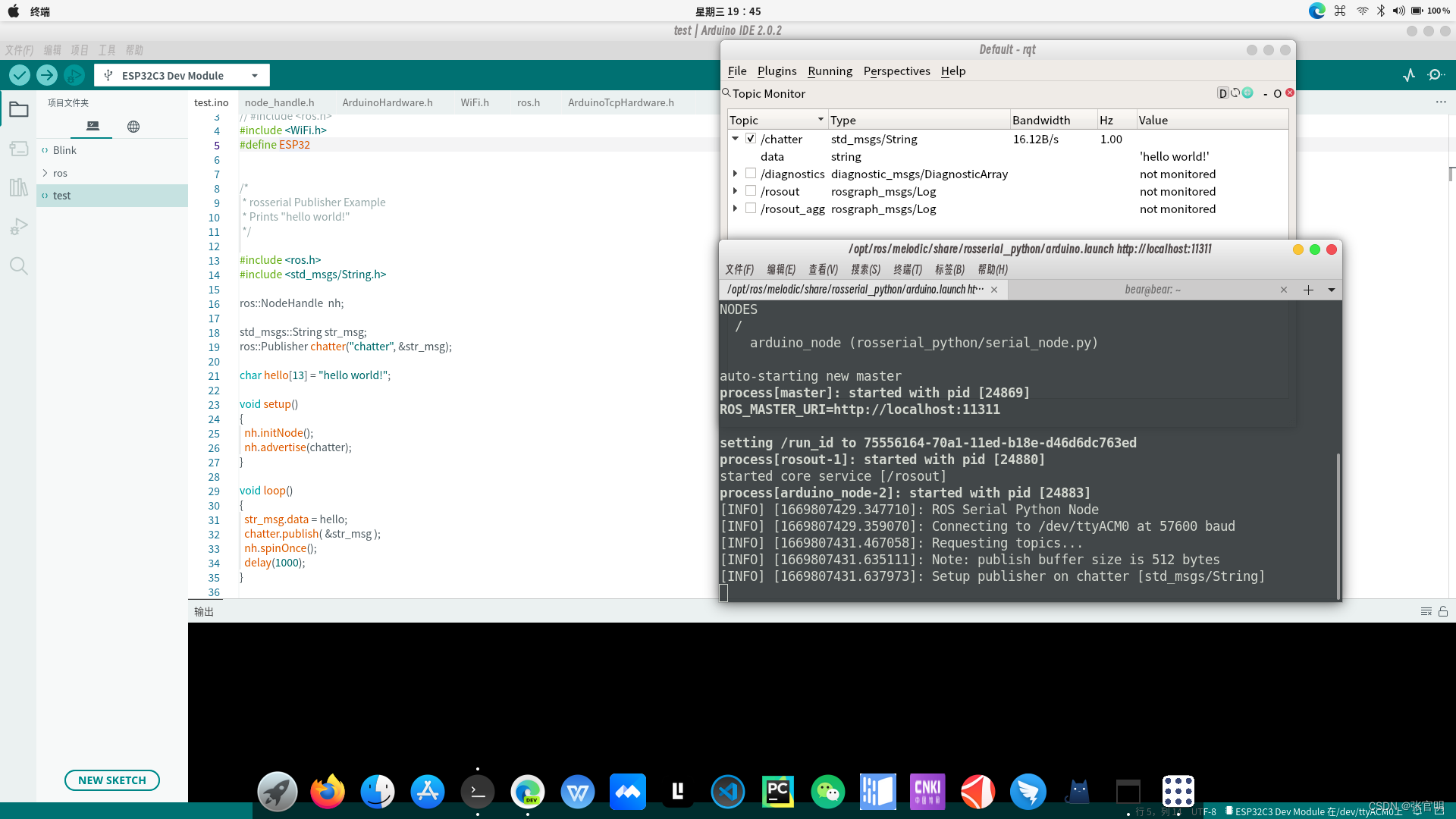Image resolution: width=1456 pixels, height=819 pixels.
Task: Open the Debug sidebar panel
Action: [18, 226]
